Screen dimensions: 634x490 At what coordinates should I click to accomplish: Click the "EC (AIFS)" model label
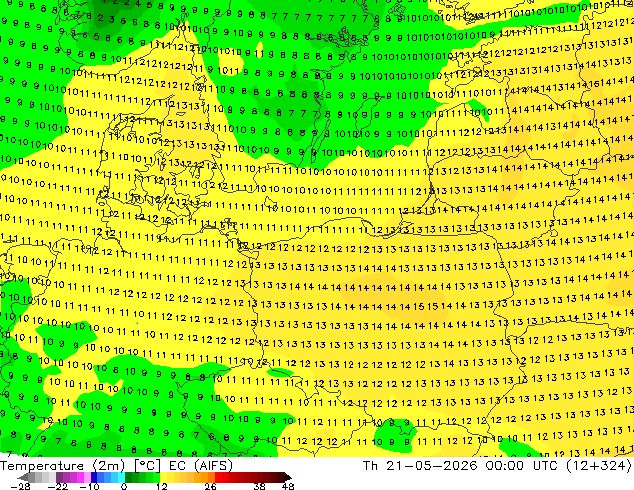(201, 466)
